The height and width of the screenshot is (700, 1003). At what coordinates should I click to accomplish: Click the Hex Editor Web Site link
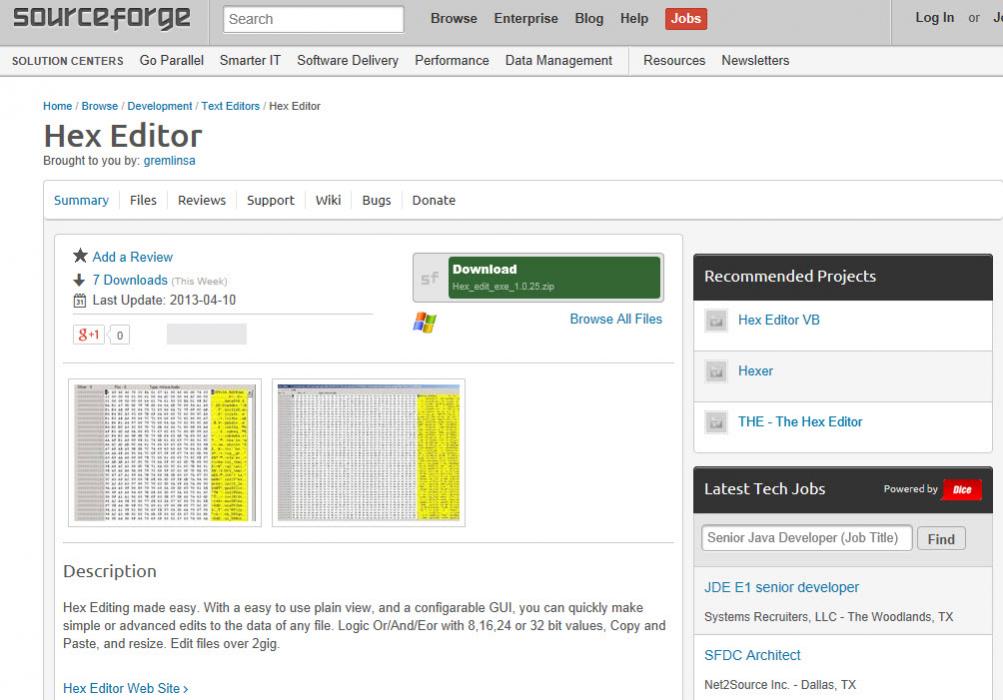125,688
